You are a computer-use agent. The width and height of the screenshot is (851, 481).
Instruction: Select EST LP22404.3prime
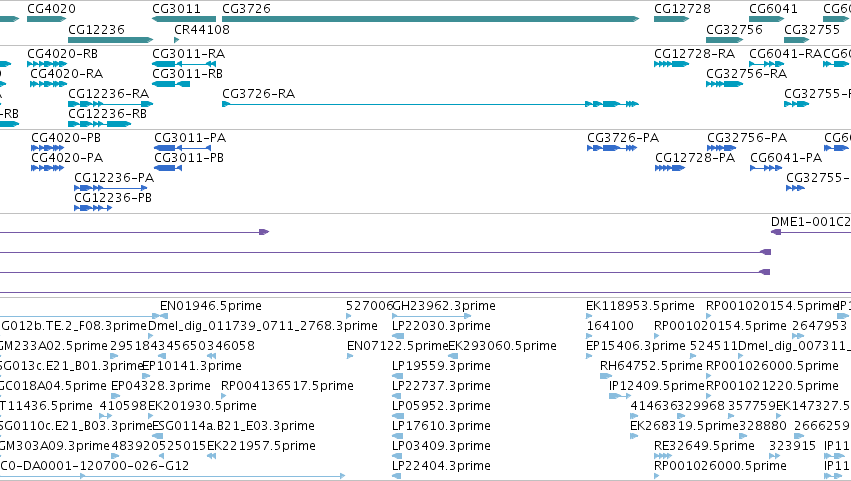tap(441, 466)
